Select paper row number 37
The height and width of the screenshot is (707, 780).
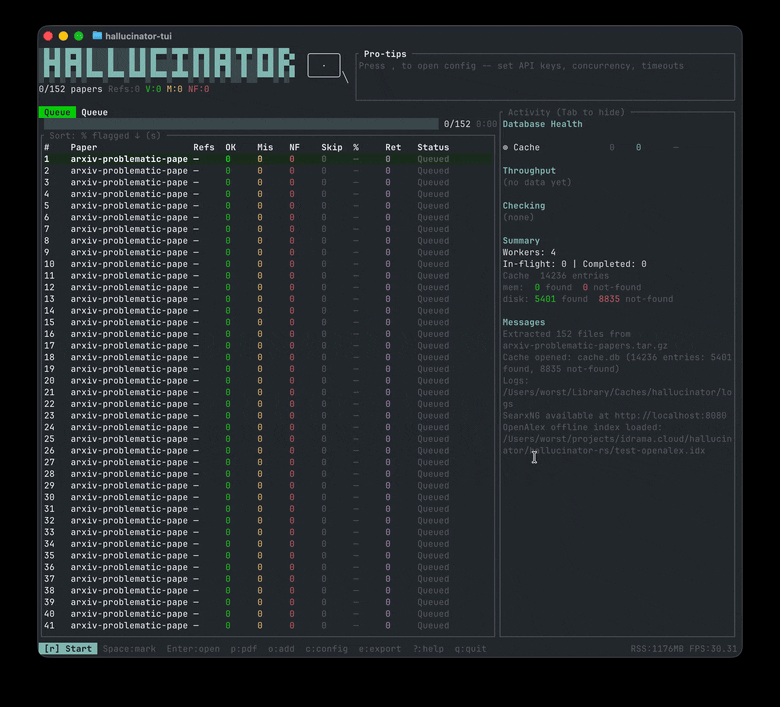tap(268, 579)
